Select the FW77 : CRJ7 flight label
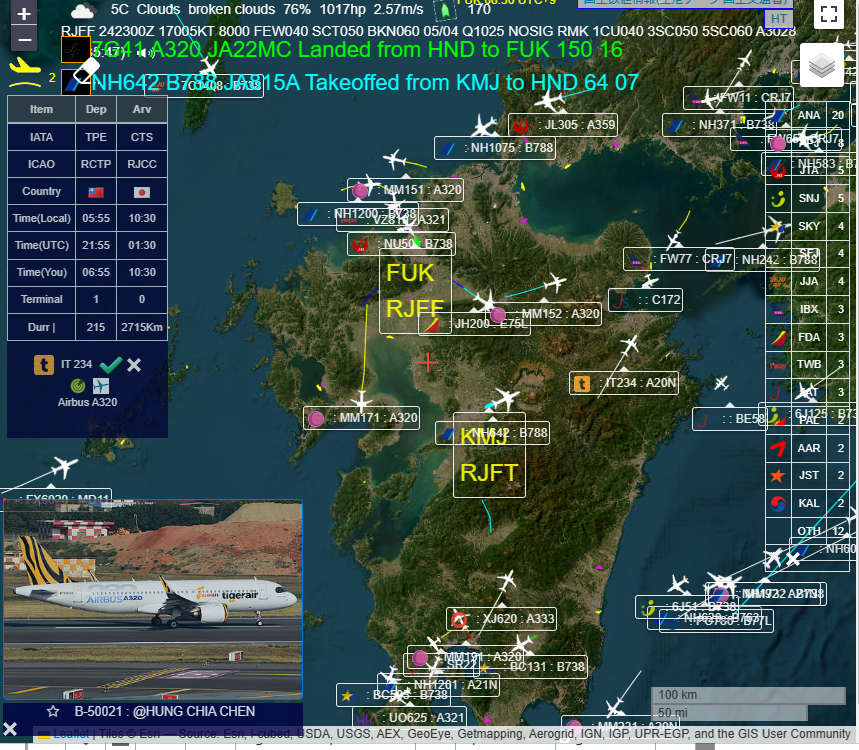The height and width of the screenshot is (750, 859). coord(679,259)
